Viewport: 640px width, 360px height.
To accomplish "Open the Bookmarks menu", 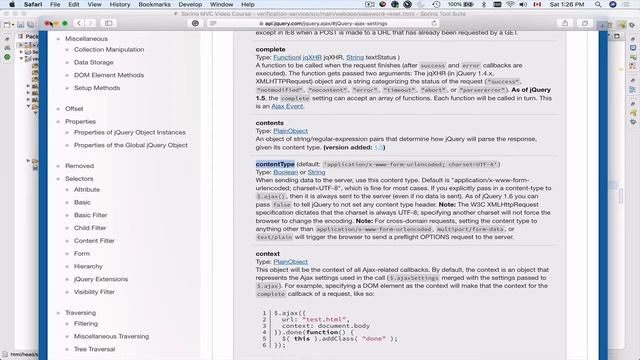I will [154, 4].
